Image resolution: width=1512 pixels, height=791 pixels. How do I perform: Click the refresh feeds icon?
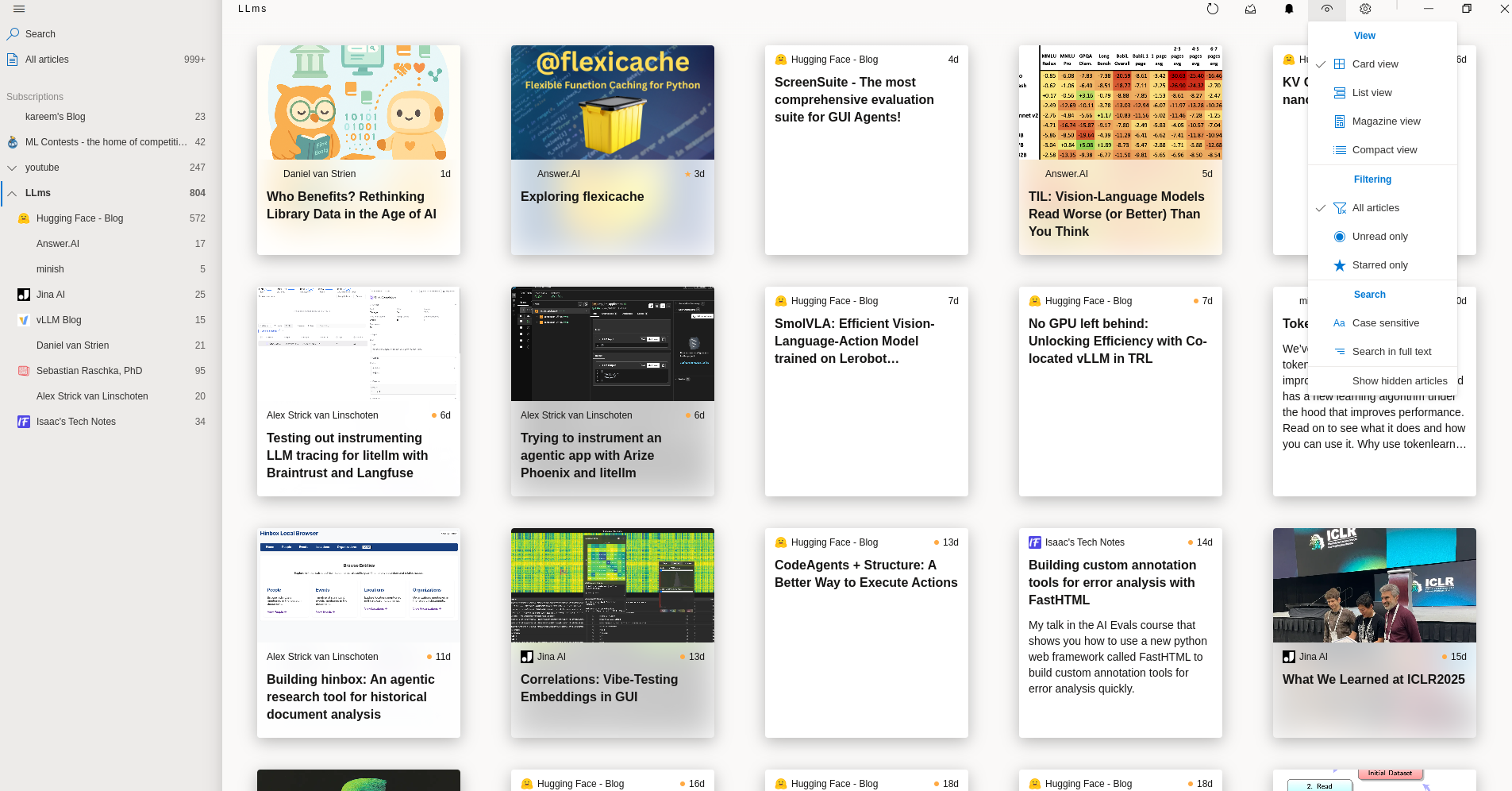tap(1213, 9)
